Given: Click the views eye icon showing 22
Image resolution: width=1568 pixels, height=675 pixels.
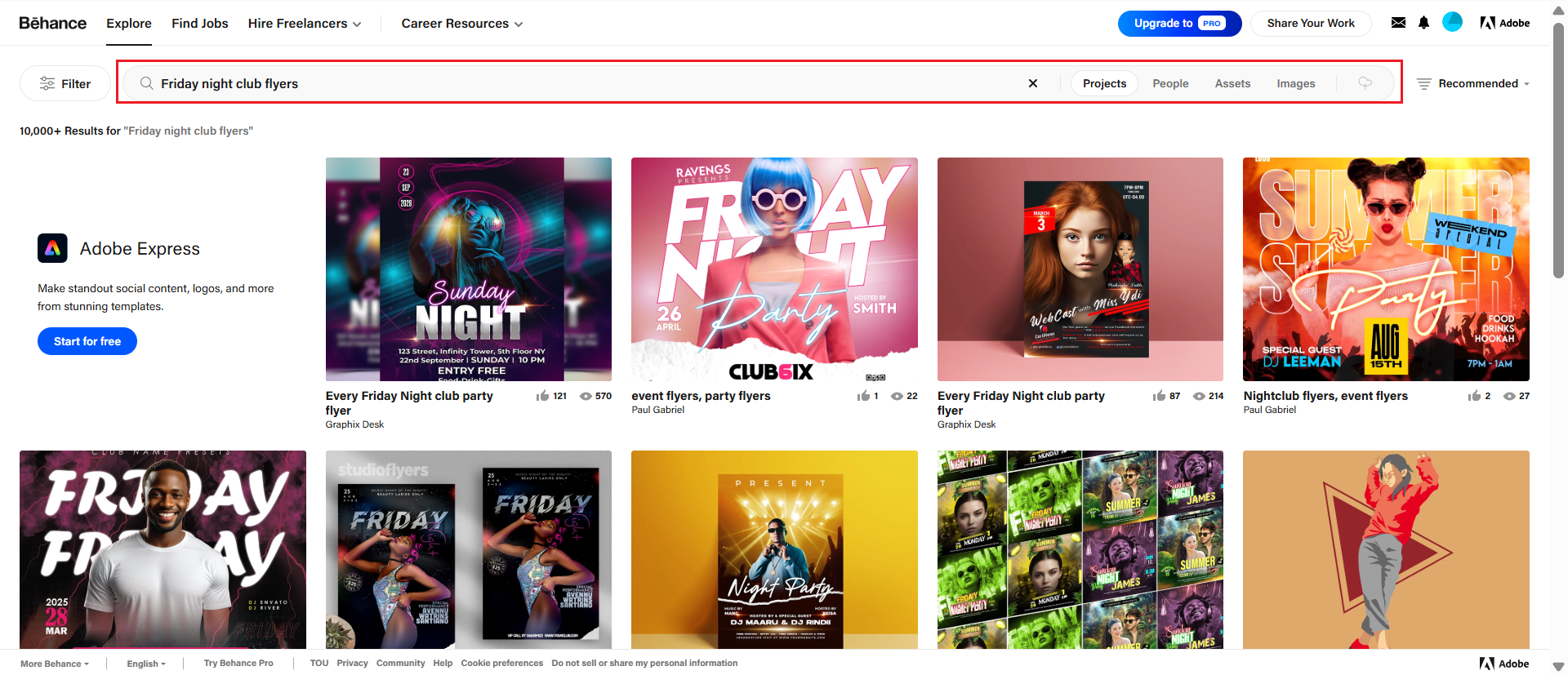Looking at the screenshot, I should point(897,396).
